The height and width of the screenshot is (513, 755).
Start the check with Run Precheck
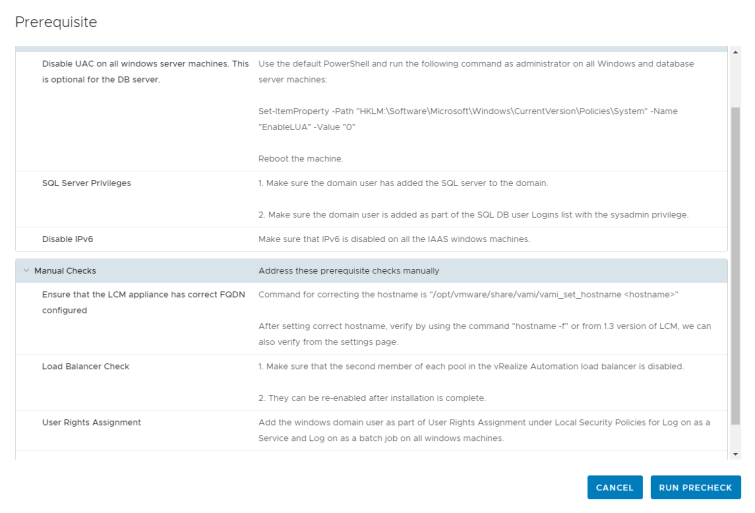(x=695, y=487)
